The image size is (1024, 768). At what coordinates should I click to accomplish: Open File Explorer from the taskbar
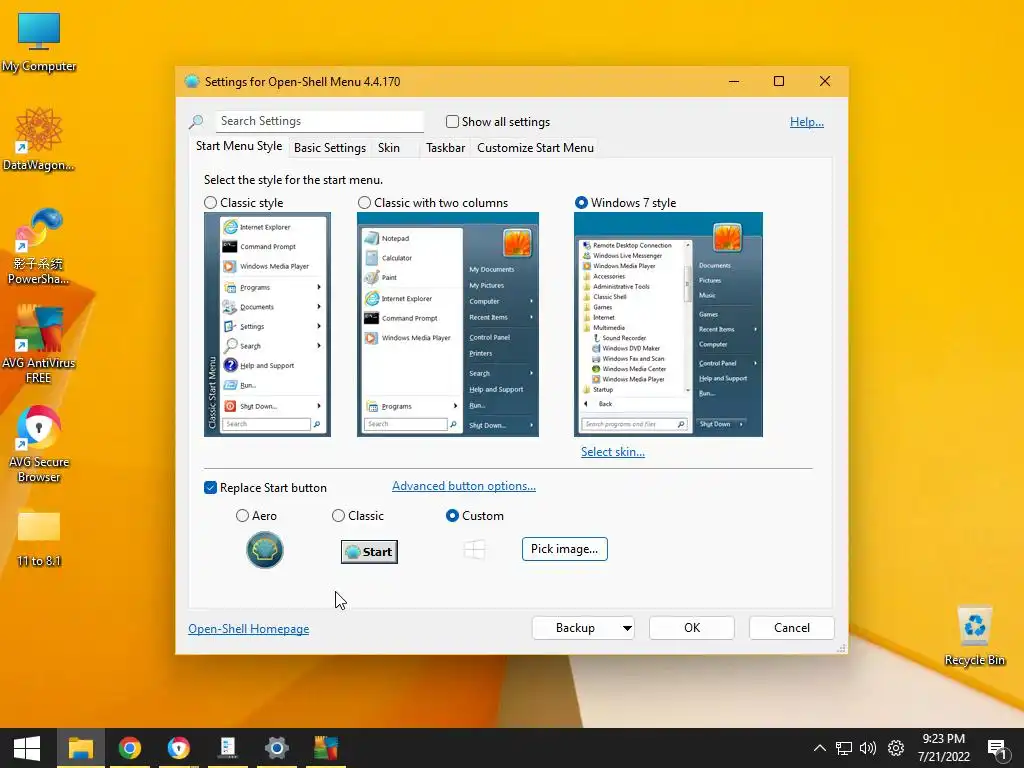80,748
